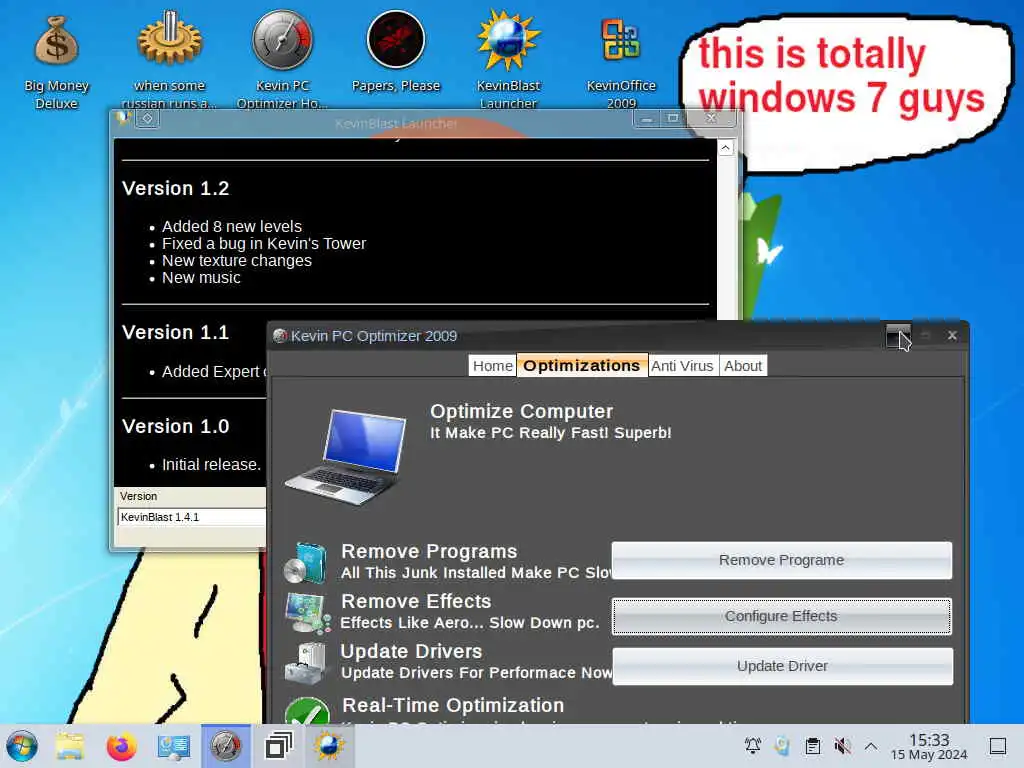1024x768 pixels.
Task: Click the show desktop button
Action: [998, 746]
